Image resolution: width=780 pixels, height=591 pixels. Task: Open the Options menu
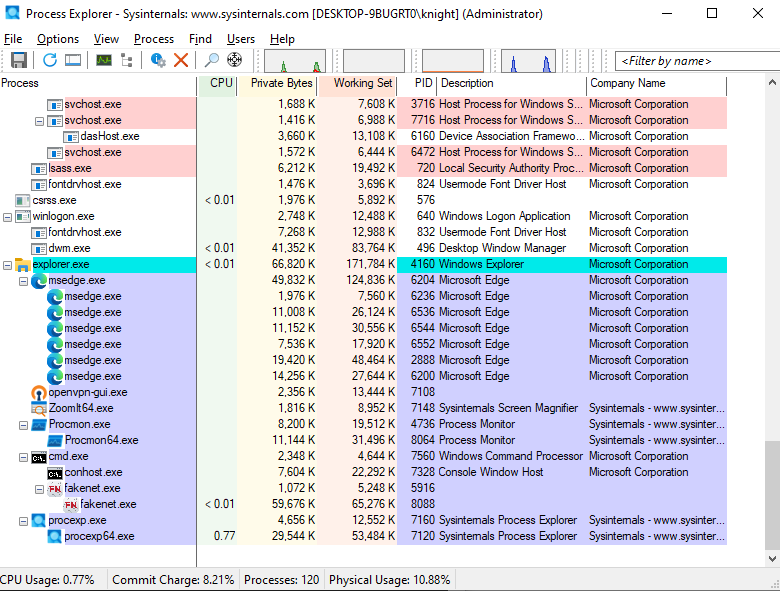click(x=58, y=39)
